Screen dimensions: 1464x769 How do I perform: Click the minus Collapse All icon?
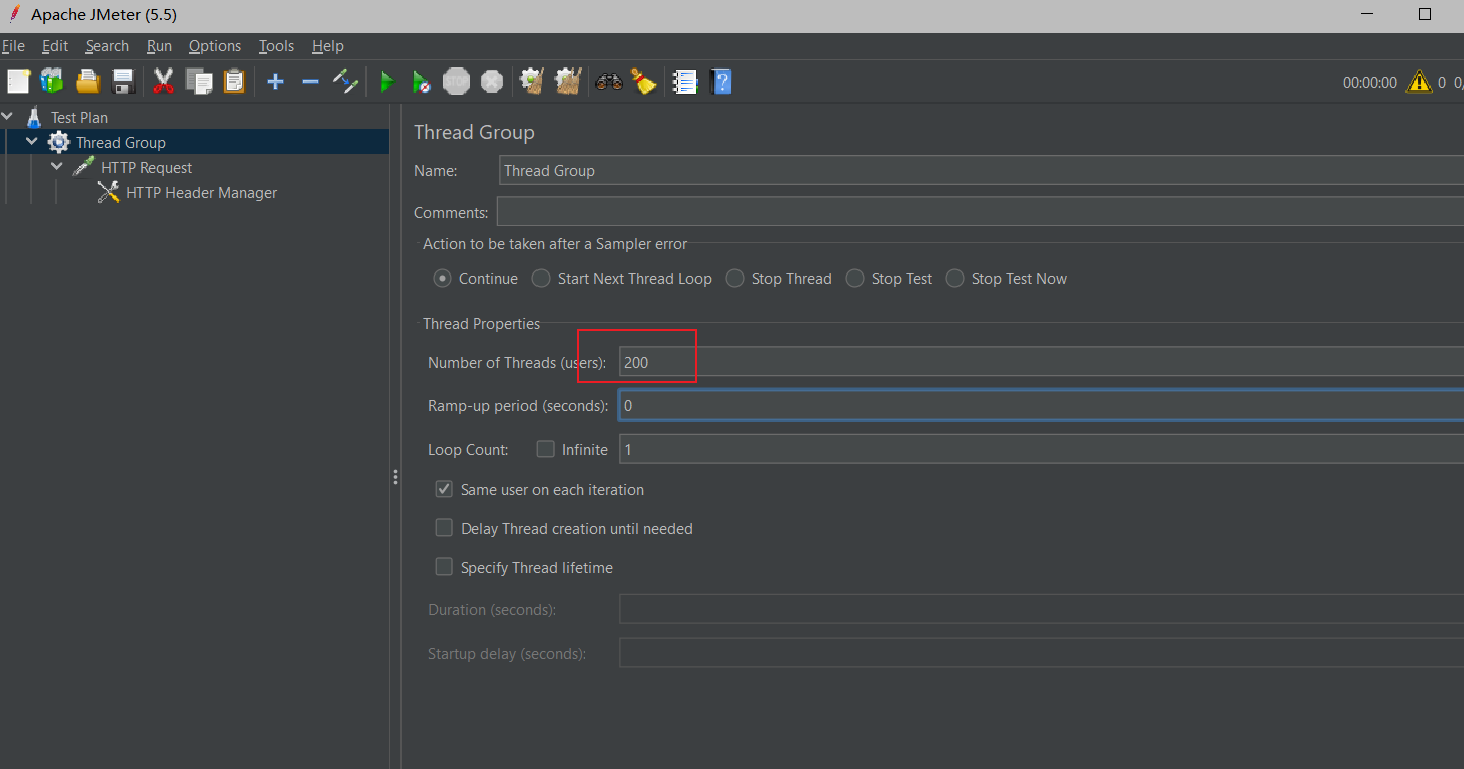click(x=310, y=82)
